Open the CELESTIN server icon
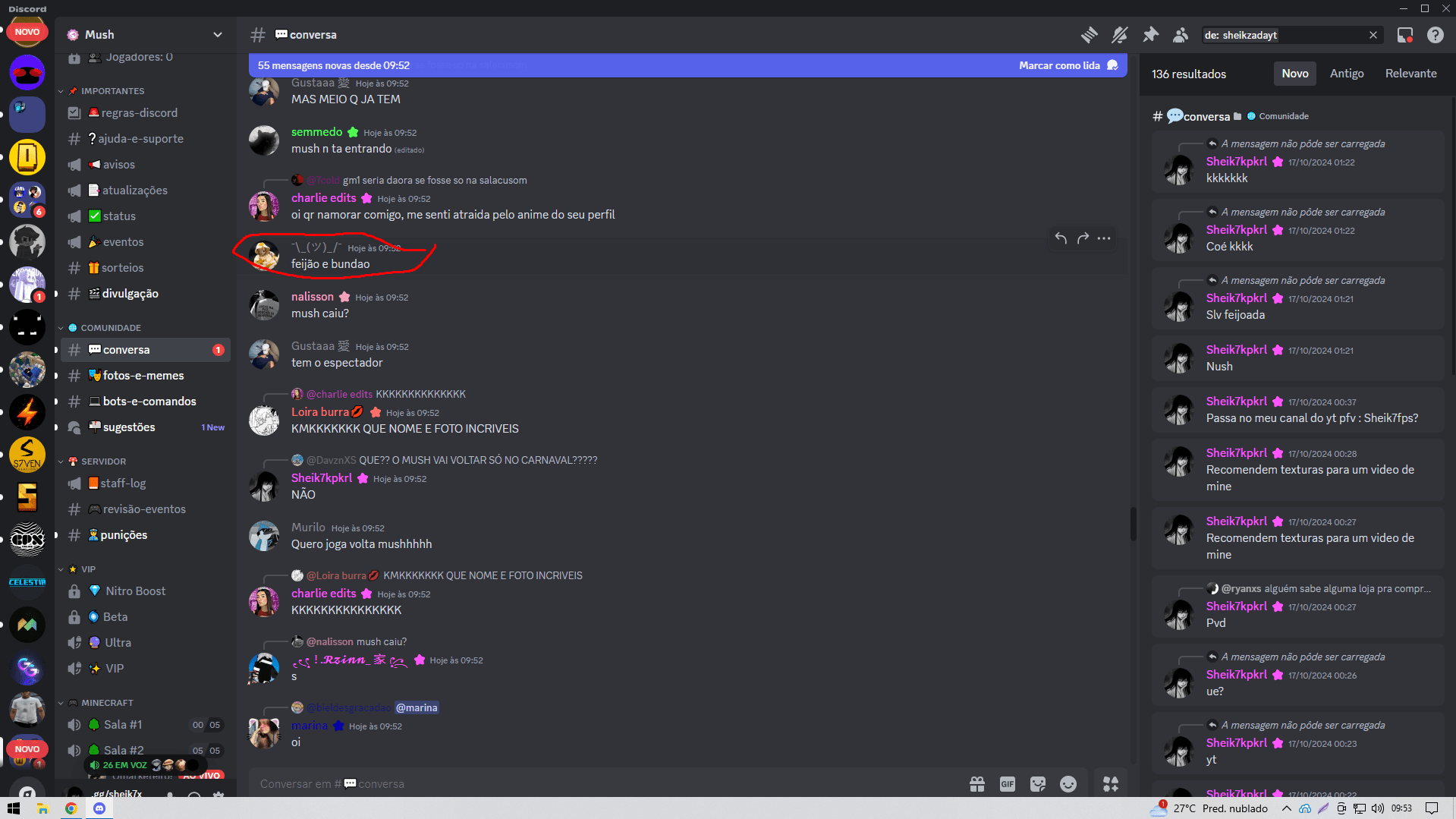The width and height of the screenshot is (1456, 819). click(x=27, y=583)
